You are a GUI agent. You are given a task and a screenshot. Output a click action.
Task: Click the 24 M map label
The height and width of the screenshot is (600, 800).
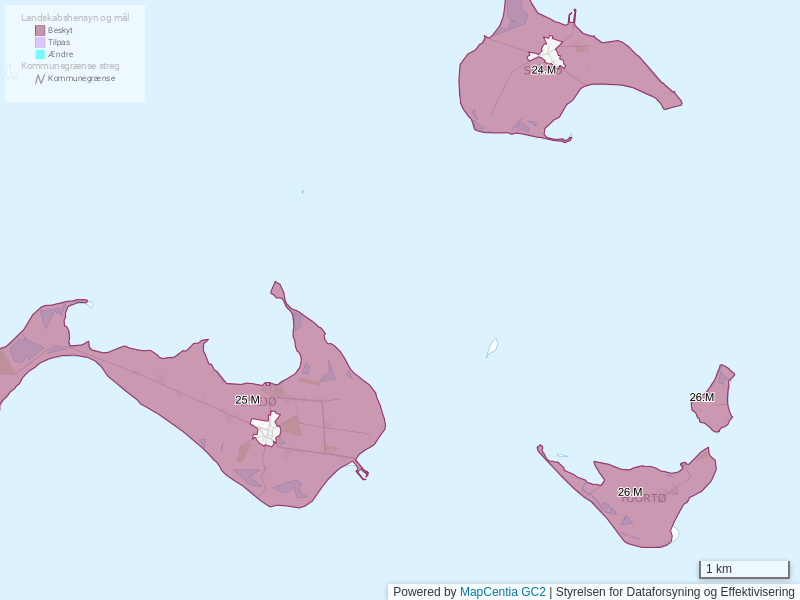pyautogui.click(x=543, y=70)
